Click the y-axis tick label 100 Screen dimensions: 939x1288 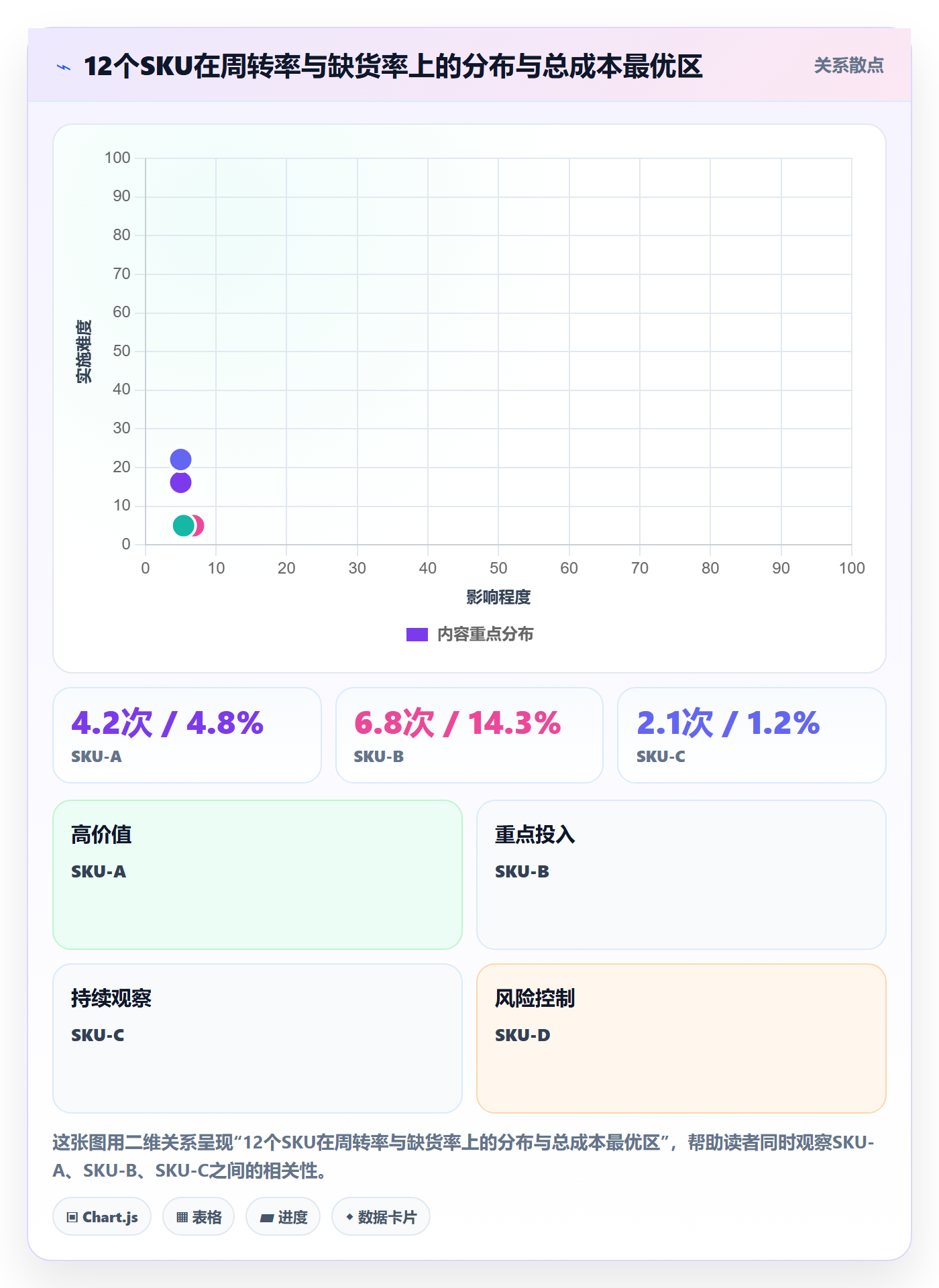(117, 158)
